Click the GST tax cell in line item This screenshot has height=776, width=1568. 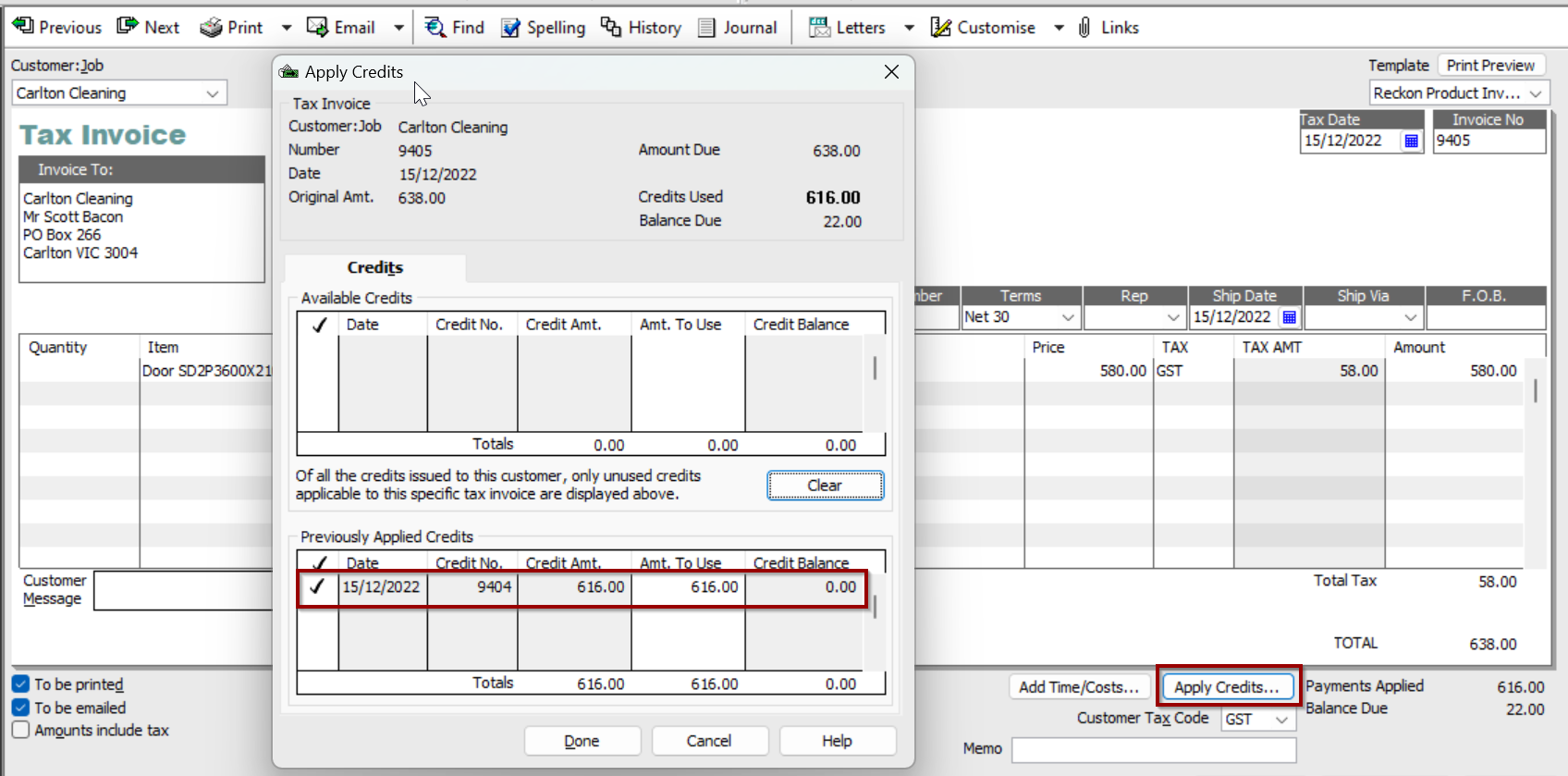coord(1193,371)
